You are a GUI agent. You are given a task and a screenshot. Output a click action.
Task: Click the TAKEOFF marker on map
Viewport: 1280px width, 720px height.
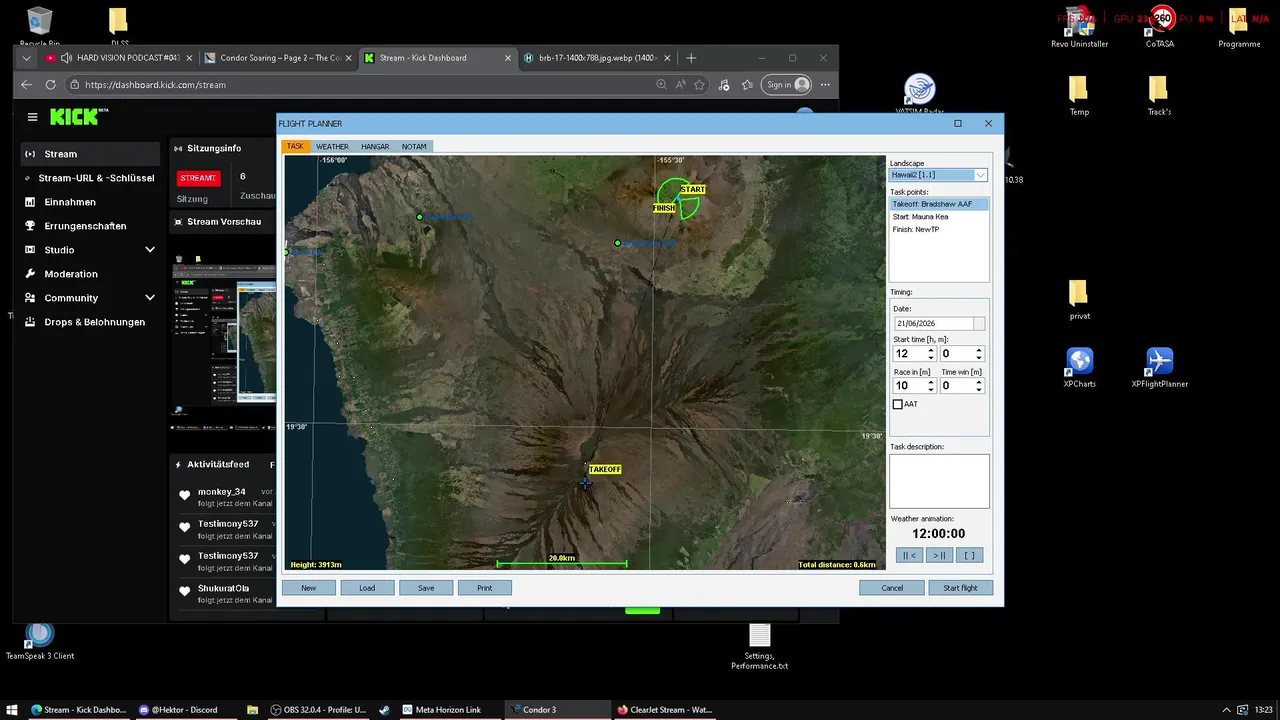pyautogui.click(x=604, y=469)
